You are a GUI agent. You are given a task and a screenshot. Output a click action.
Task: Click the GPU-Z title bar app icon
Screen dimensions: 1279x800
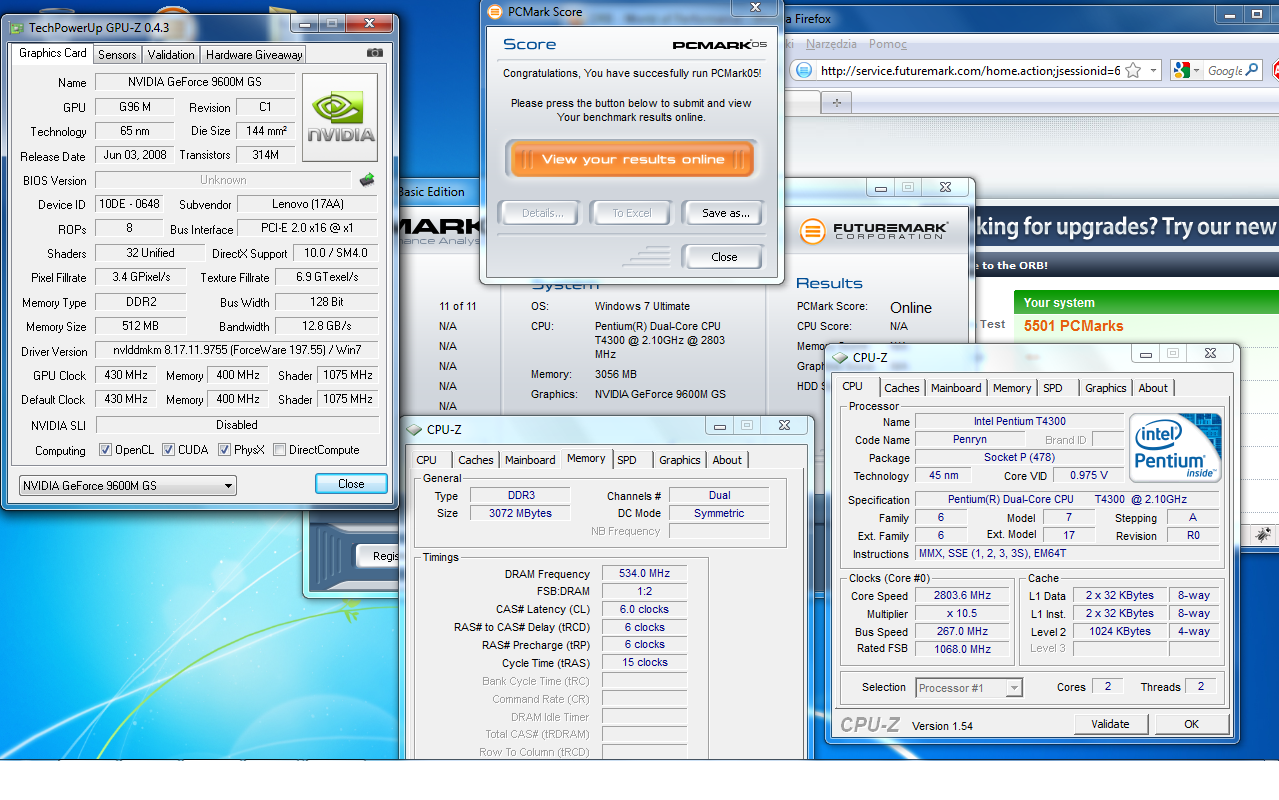click(x=18, y=28)
